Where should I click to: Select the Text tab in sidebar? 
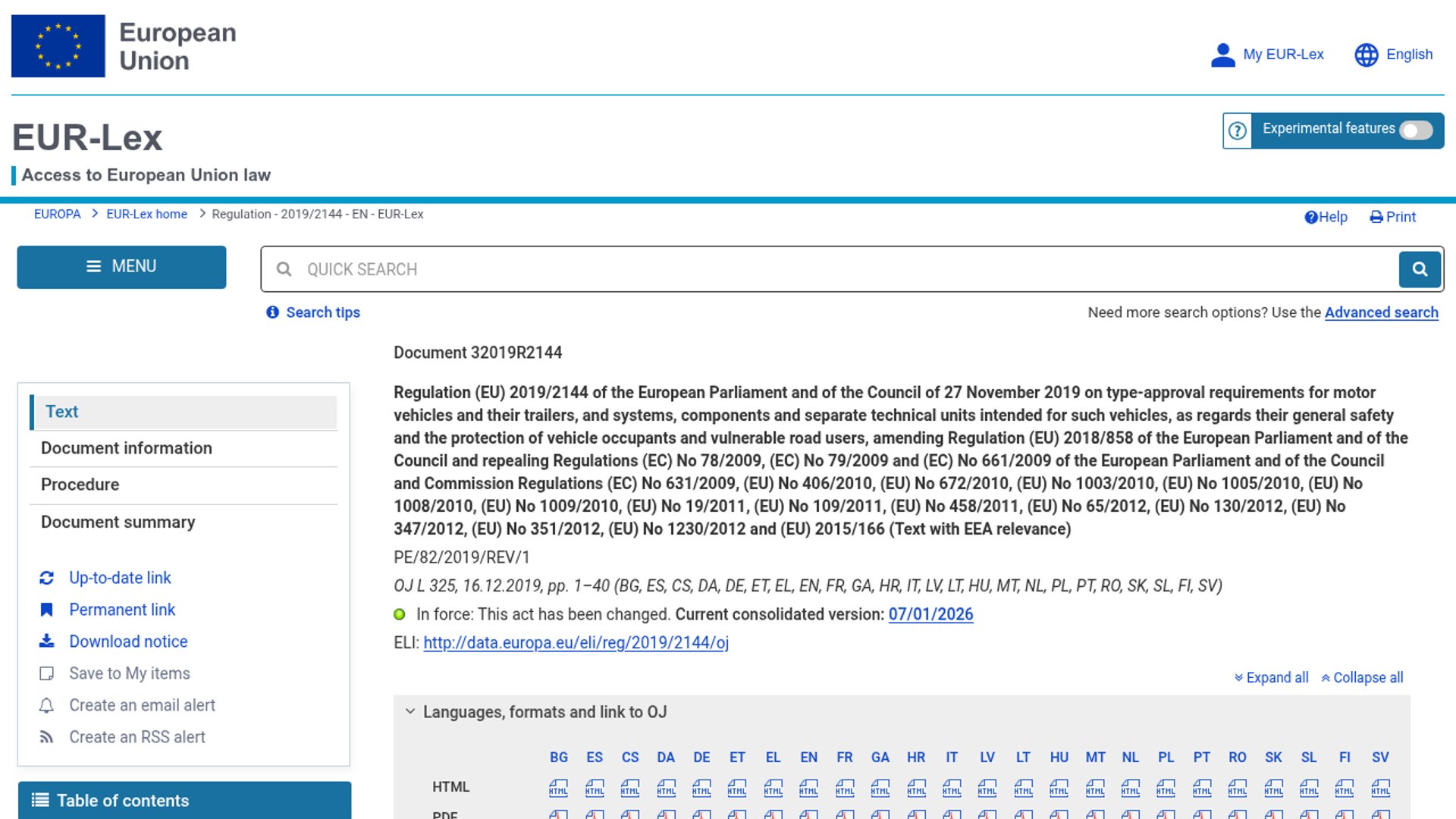point(184,412)
